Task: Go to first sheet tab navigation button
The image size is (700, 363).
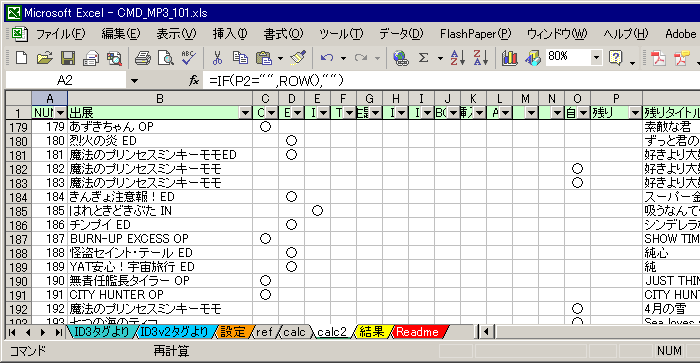Action: 12,332
